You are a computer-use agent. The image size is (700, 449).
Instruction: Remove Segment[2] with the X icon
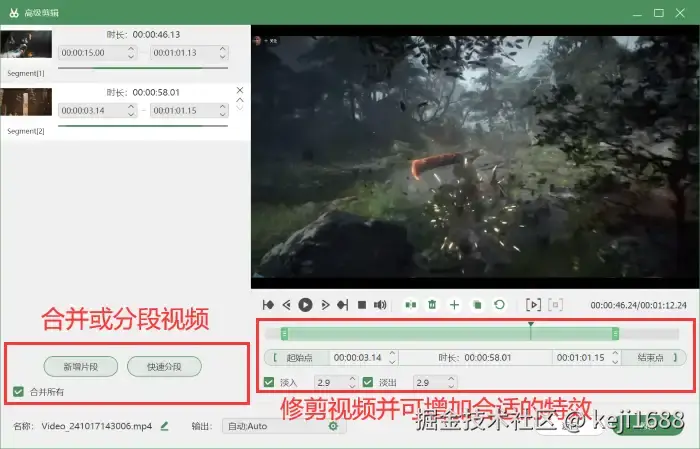[240, 90]
